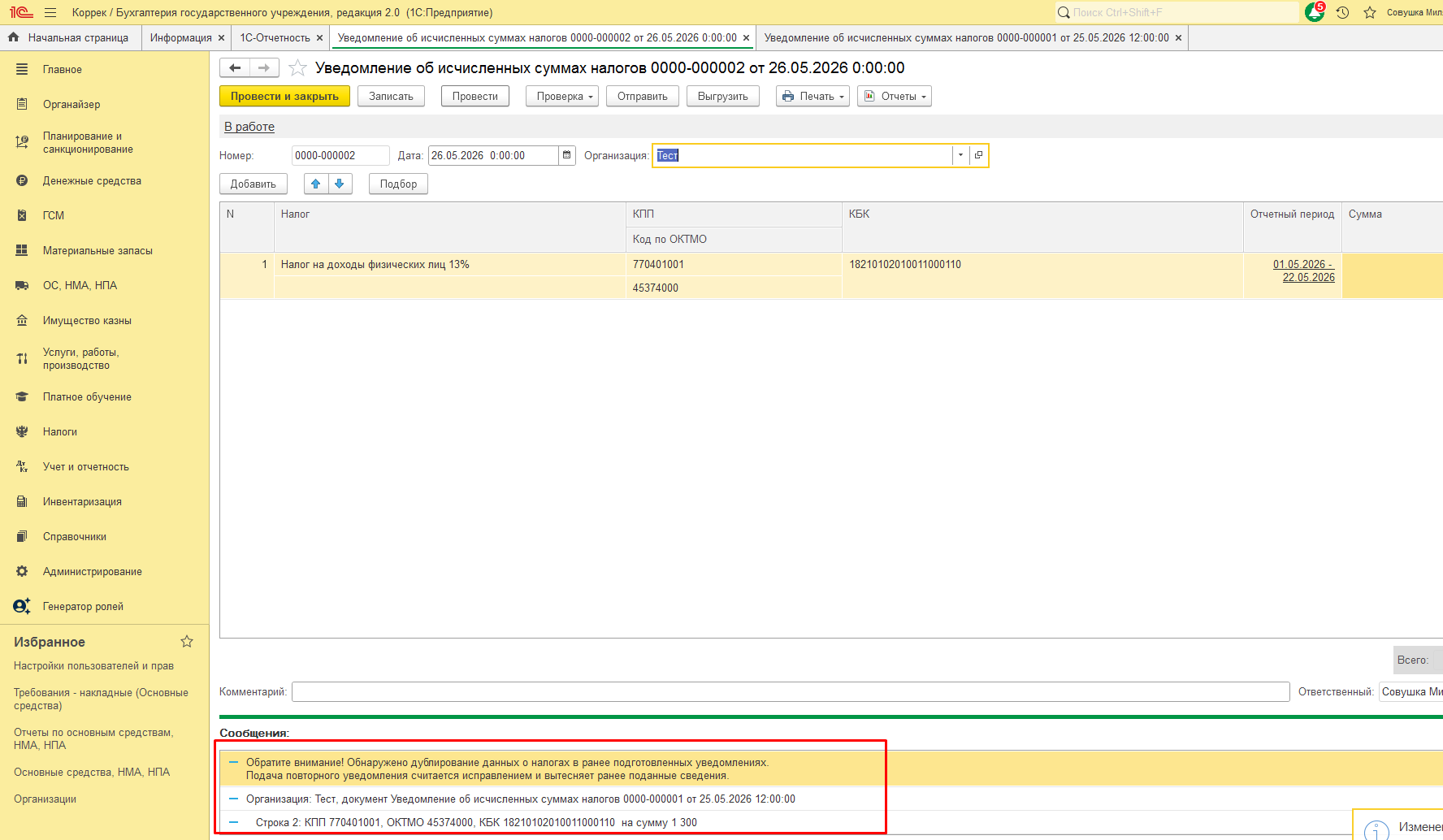Open notifications bell with badge 5
Screen dimensions: 1443x840
1315,12
